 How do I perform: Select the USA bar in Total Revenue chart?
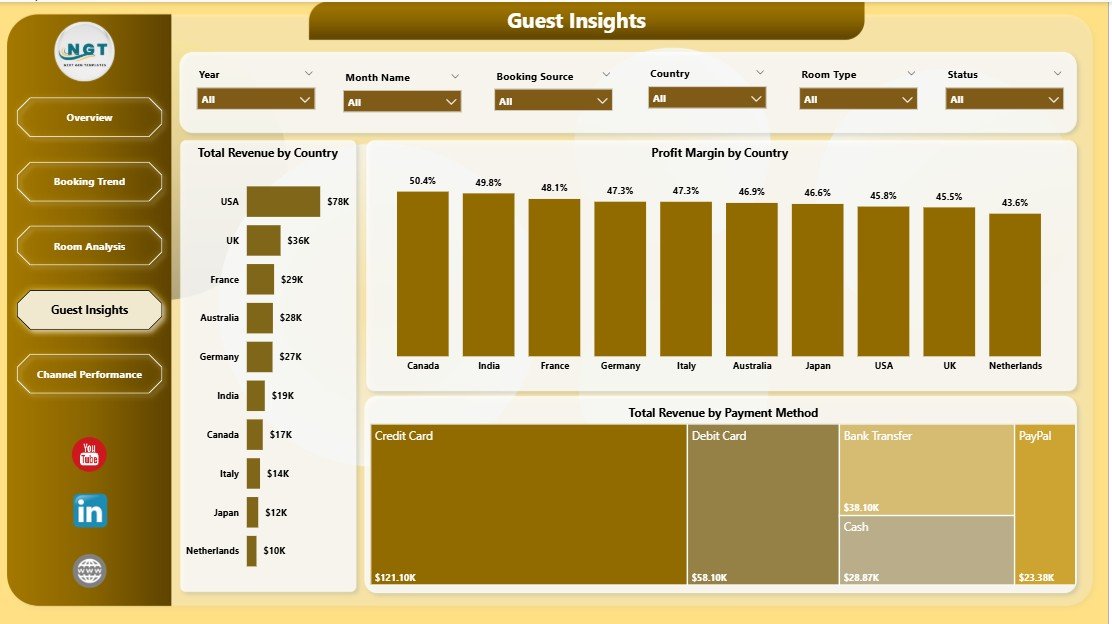click(285, 201)
